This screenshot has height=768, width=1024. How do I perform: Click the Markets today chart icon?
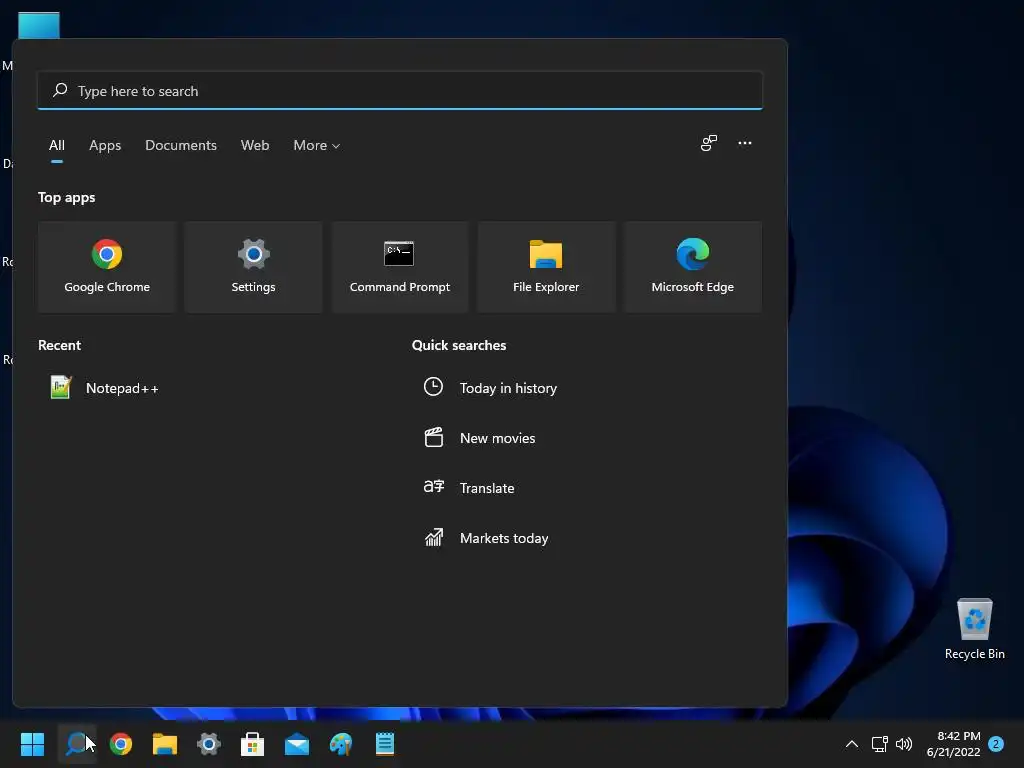point(434,537)
